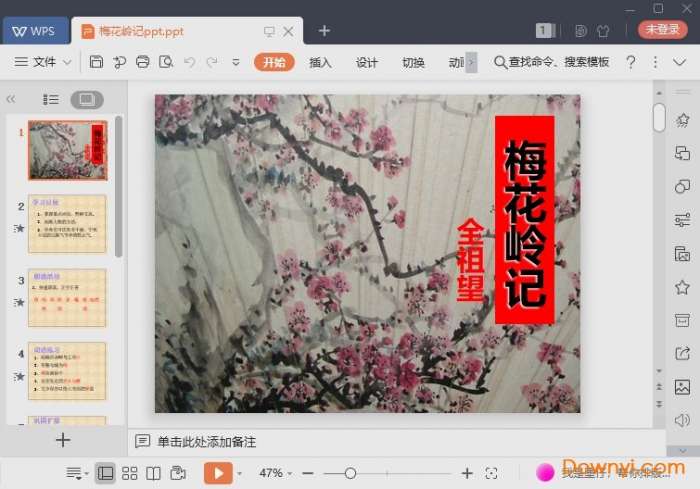Toggle the slide thumbnail view button
This screenshot has width=700, height=489.
86,99
